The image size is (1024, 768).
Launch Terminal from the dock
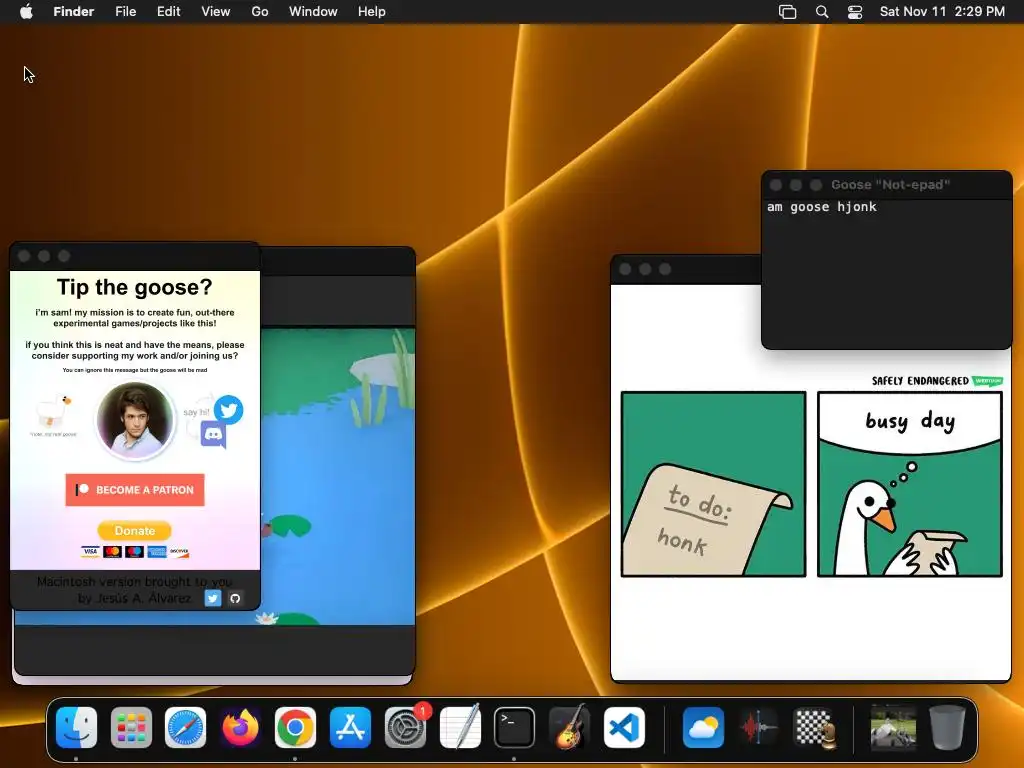click(x=515, y=727)
